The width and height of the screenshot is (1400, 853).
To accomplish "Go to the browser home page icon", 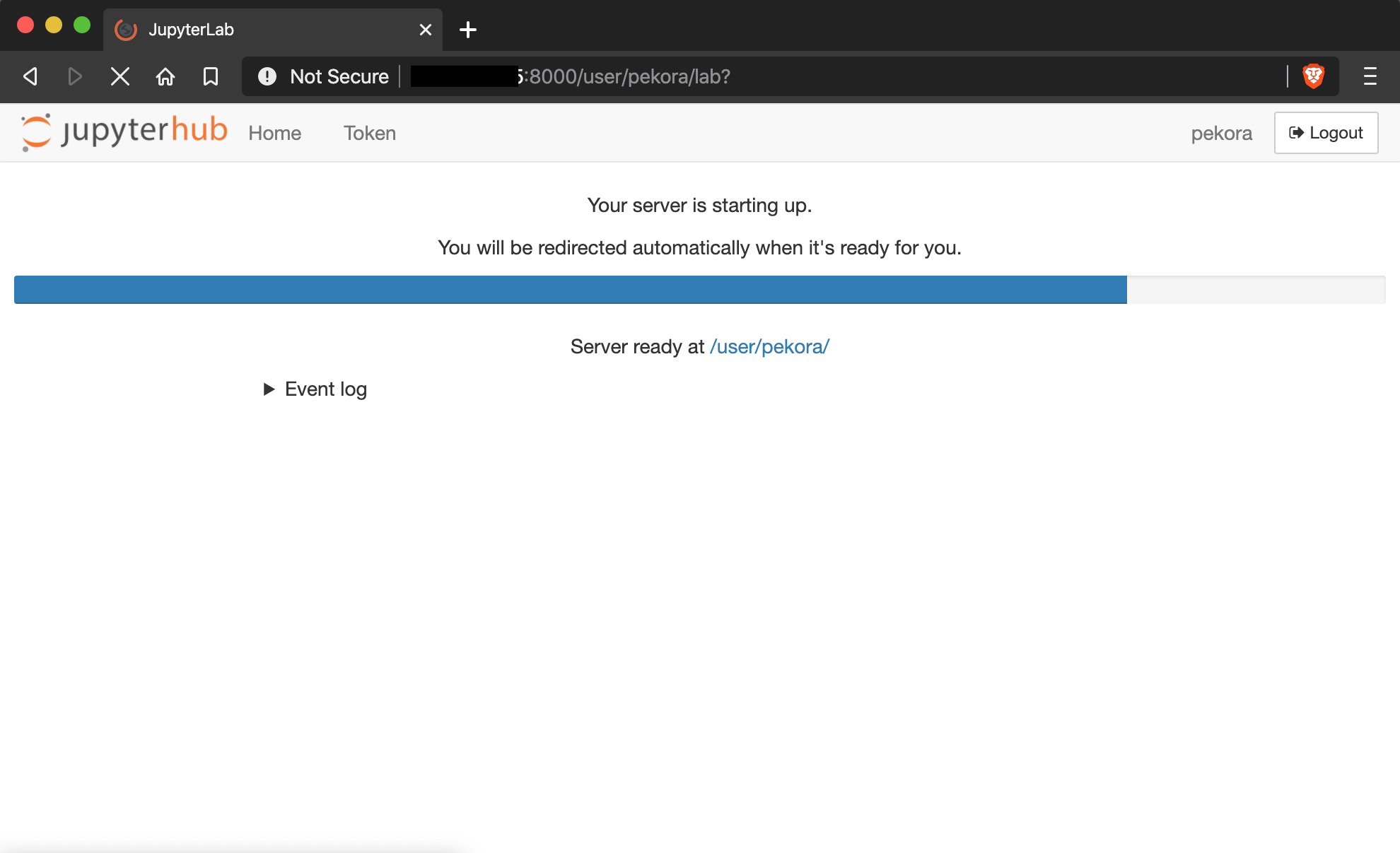I will coord(165,76).
